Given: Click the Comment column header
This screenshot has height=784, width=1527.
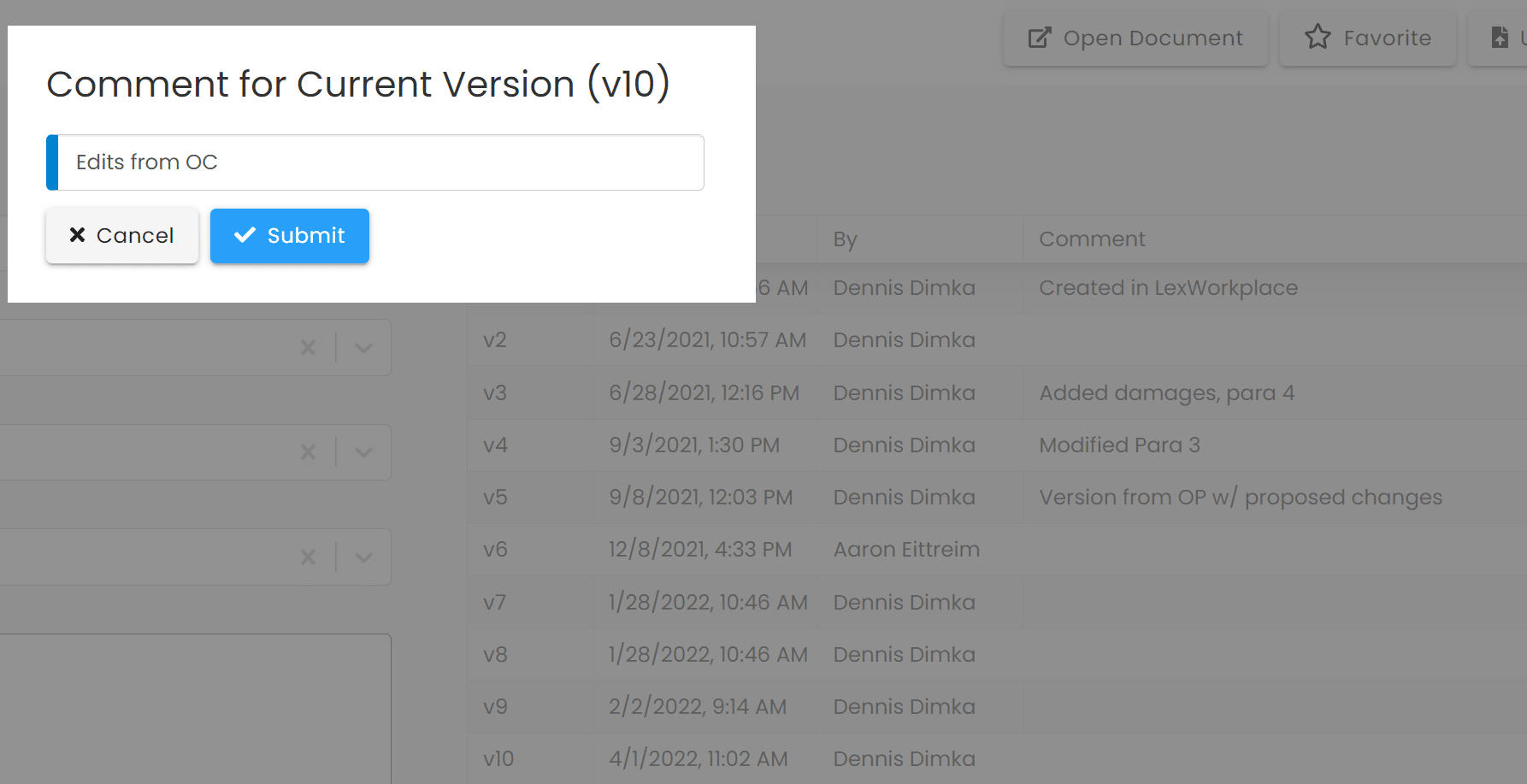Looking at the screenshot, I should pos(1092,239).
